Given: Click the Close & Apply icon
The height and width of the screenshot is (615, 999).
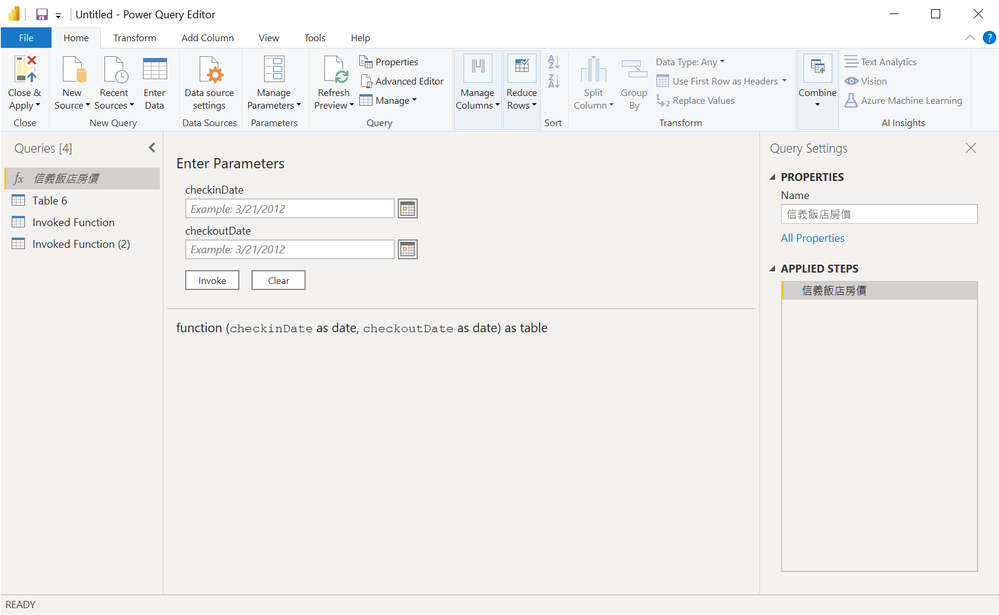Looking at the screenshot, I should tap(25, 69).
